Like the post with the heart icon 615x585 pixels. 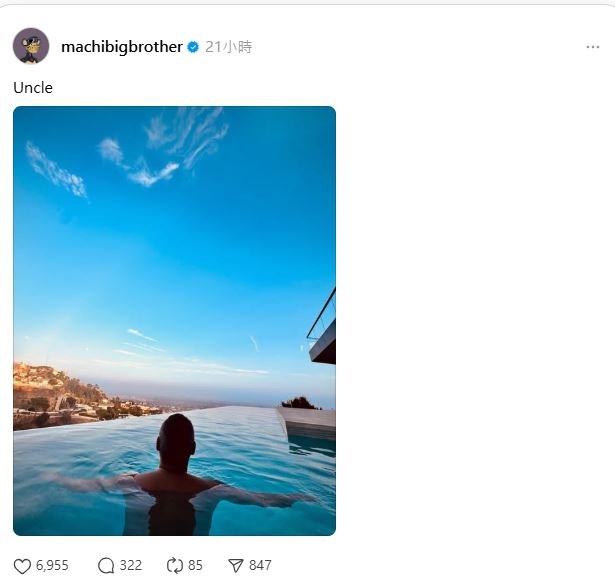point(22,565)
